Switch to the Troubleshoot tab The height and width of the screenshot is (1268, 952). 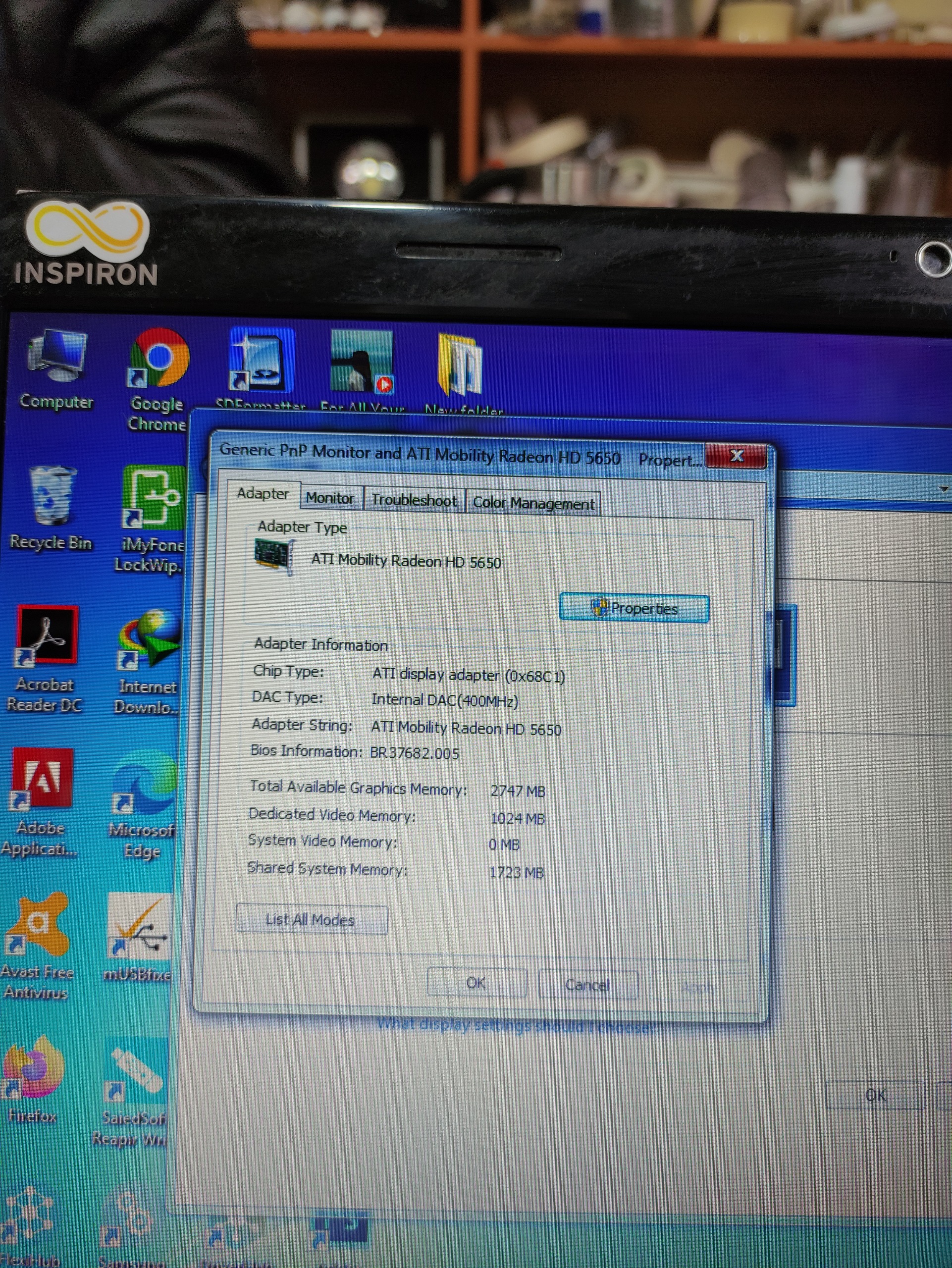415,500
